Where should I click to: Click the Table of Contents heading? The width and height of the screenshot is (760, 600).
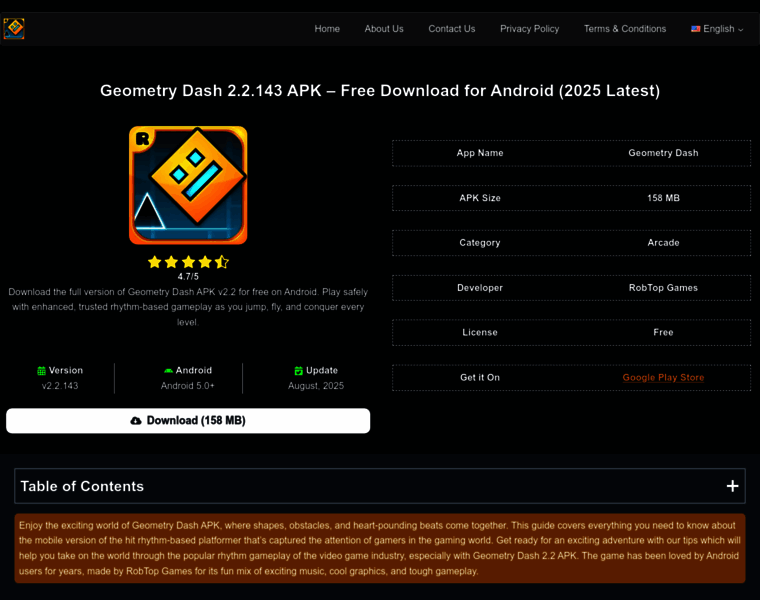pos(82,486)
